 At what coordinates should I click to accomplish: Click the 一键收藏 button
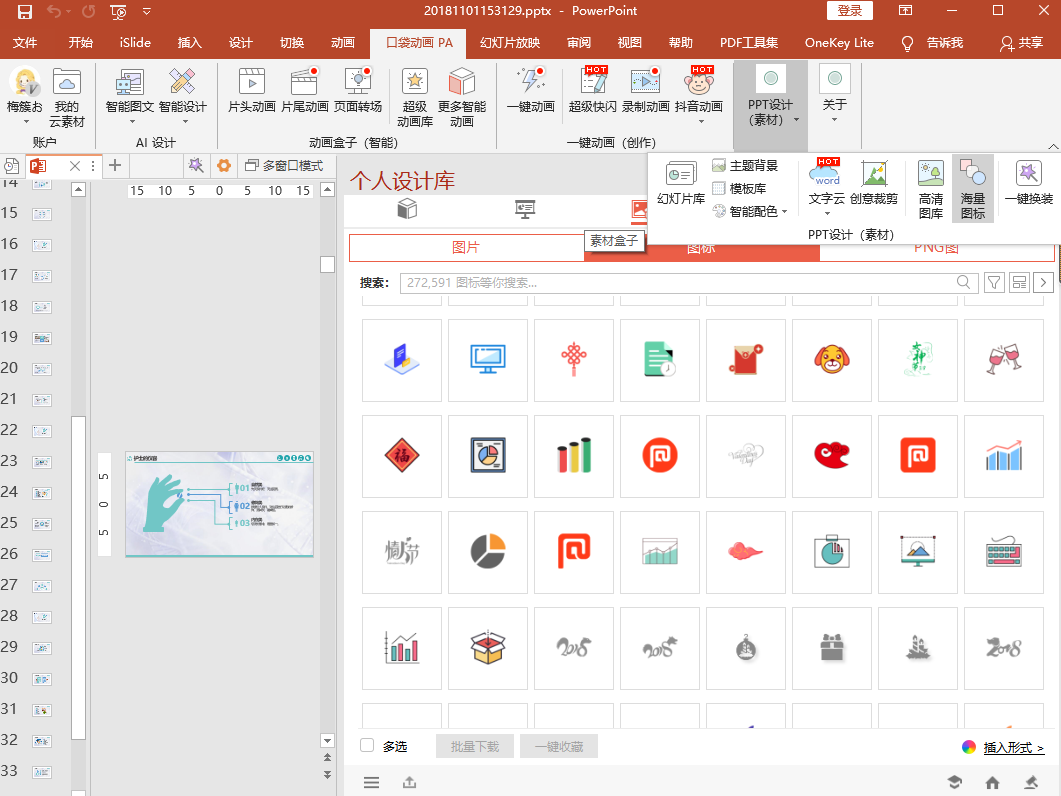pyautogui.click(x=559, y=747)
